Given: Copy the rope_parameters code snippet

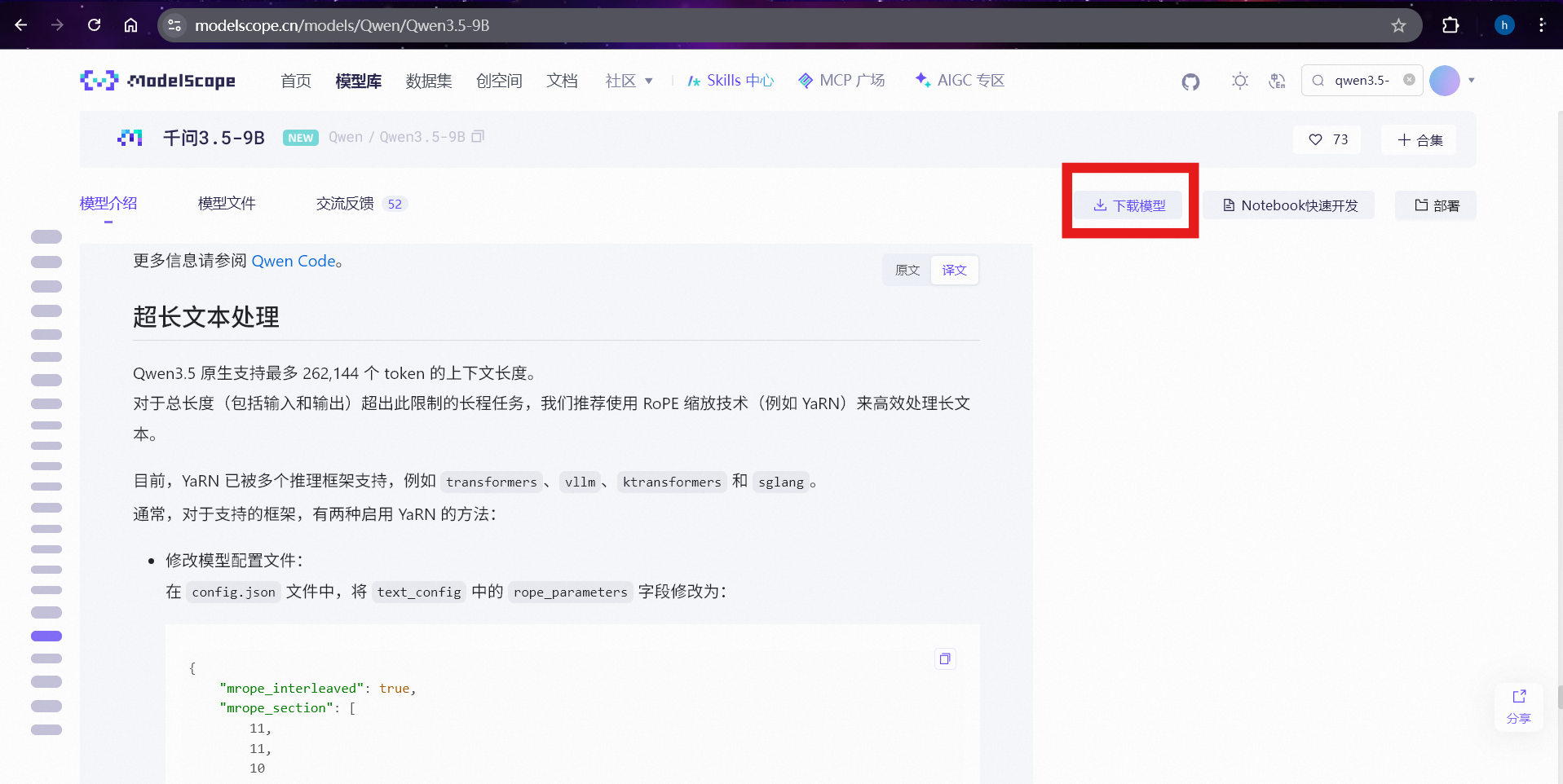Looking at the screenshot, I should click(x=944, y=658).
